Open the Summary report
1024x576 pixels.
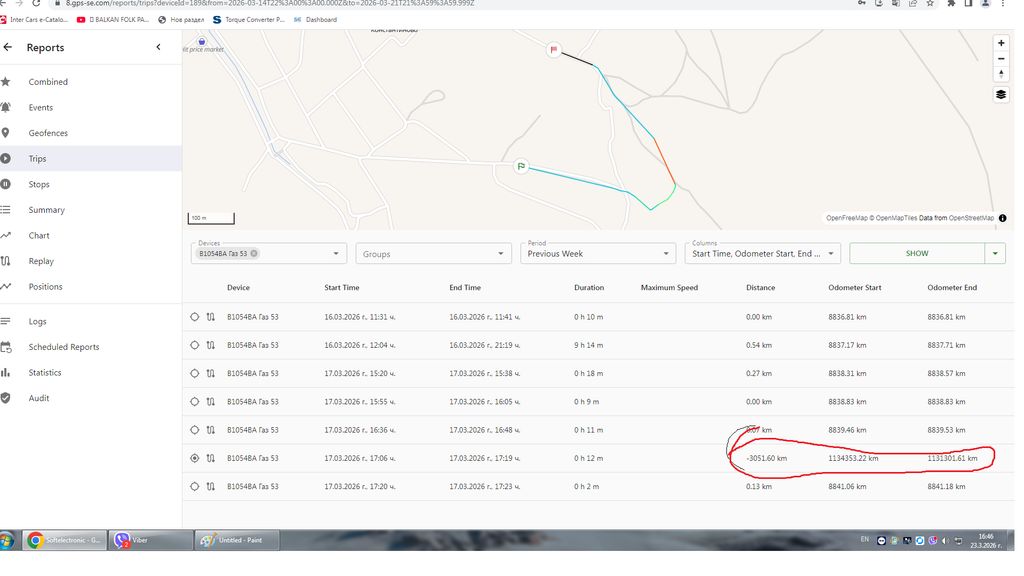pos(46,210)
